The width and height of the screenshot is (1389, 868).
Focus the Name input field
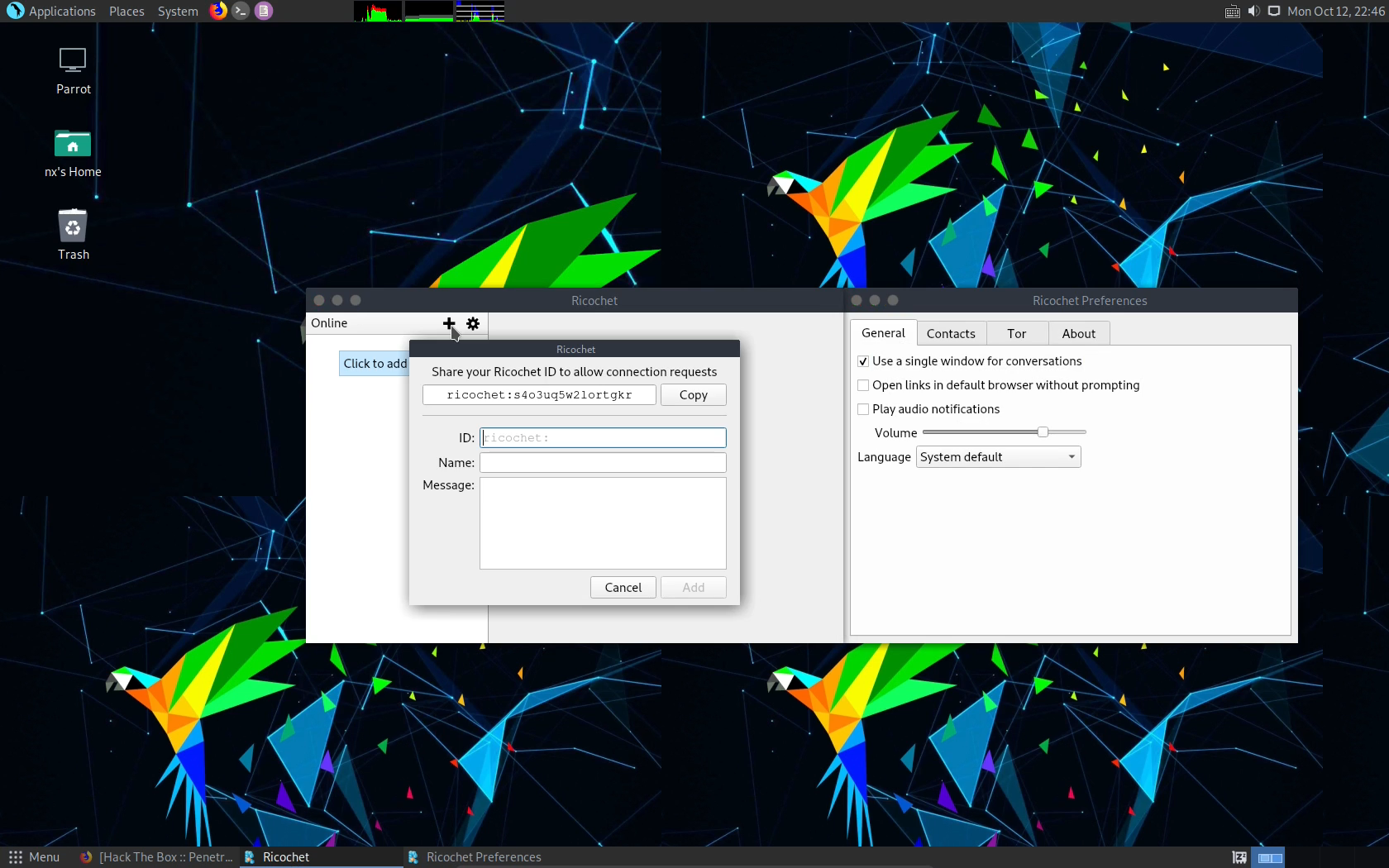click(603, 463)
